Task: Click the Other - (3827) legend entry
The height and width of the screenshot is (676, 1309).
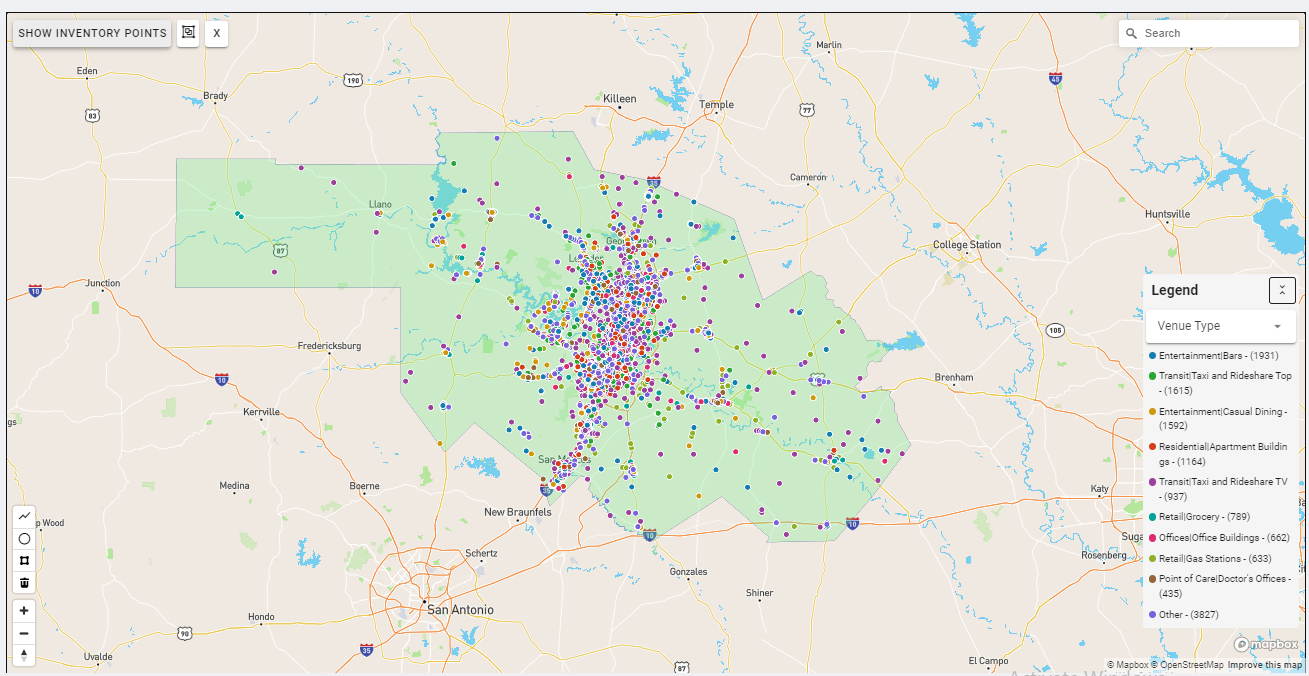Action: (1183, 615)
